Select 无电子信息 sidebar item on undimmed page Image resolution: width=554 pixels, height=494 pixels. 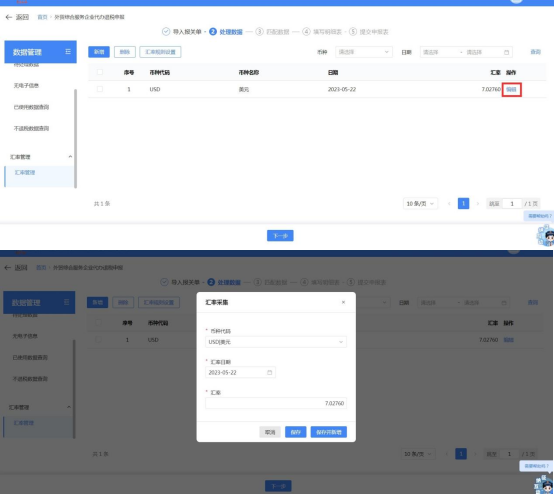[26, 86]
